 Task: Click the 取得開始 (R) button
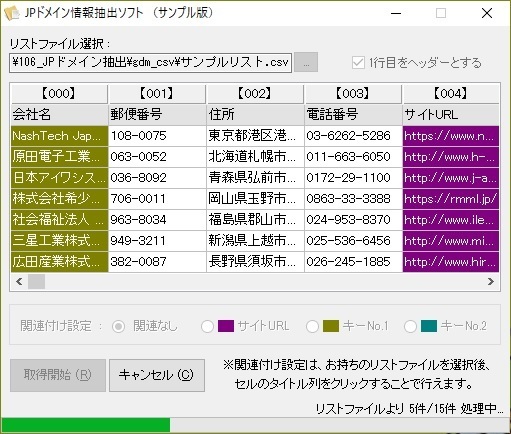click(58, 375)
